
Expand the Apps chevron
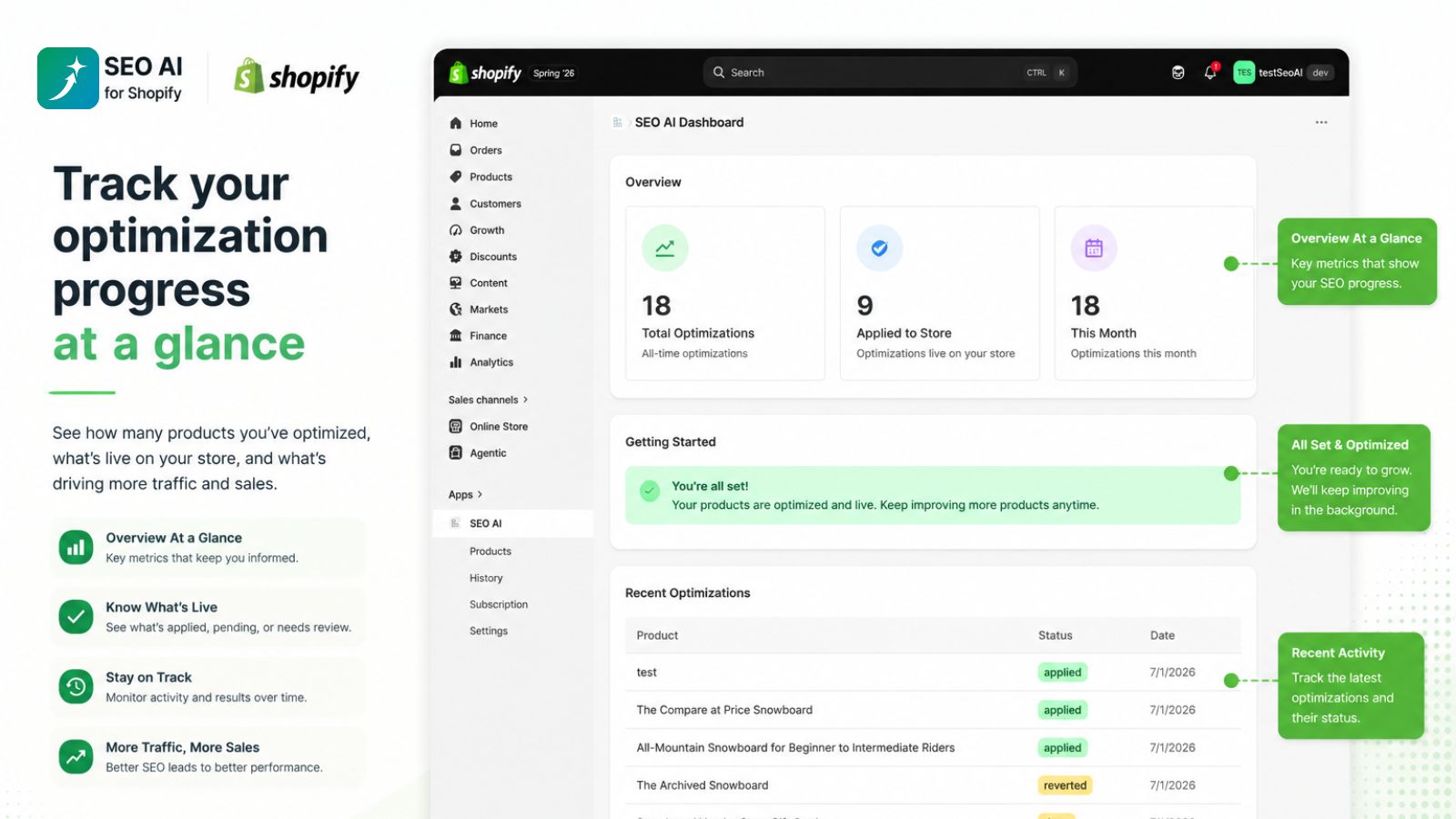tap(480, 494)
